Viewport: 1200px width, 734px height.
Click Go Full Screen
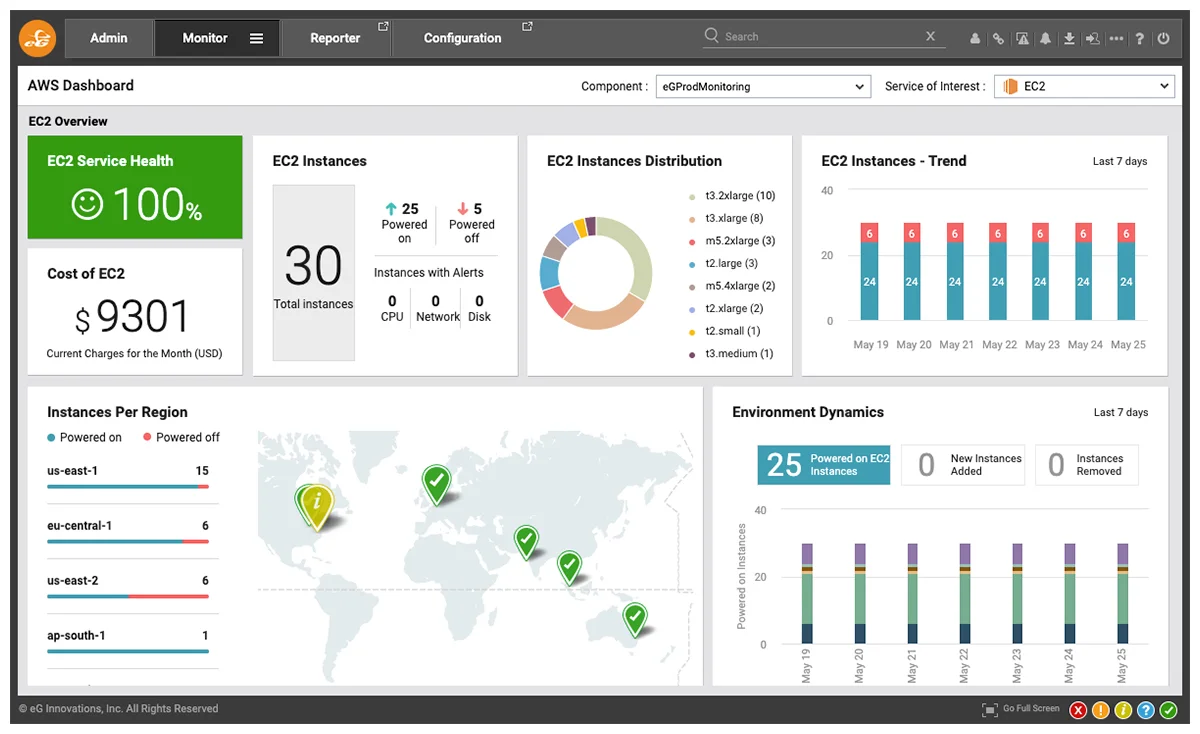tap(1021, 709)
